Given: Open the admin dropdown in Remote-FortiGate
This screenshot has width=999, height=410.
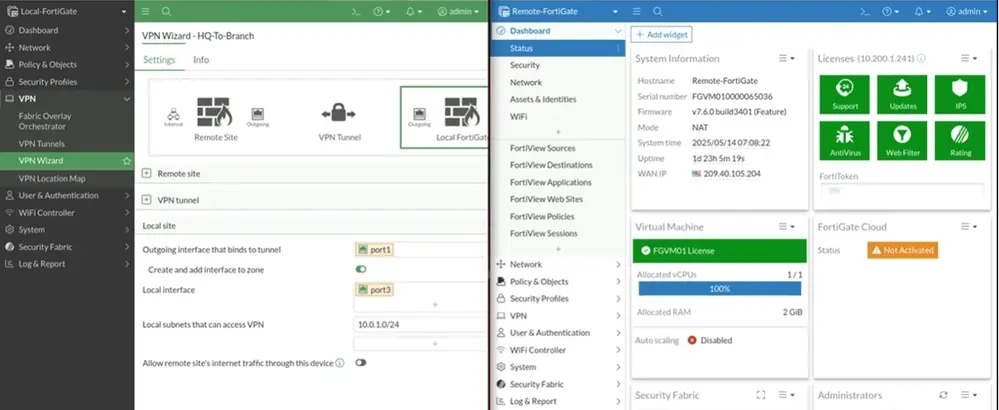Looking at the screenshot, I should 967,11.
